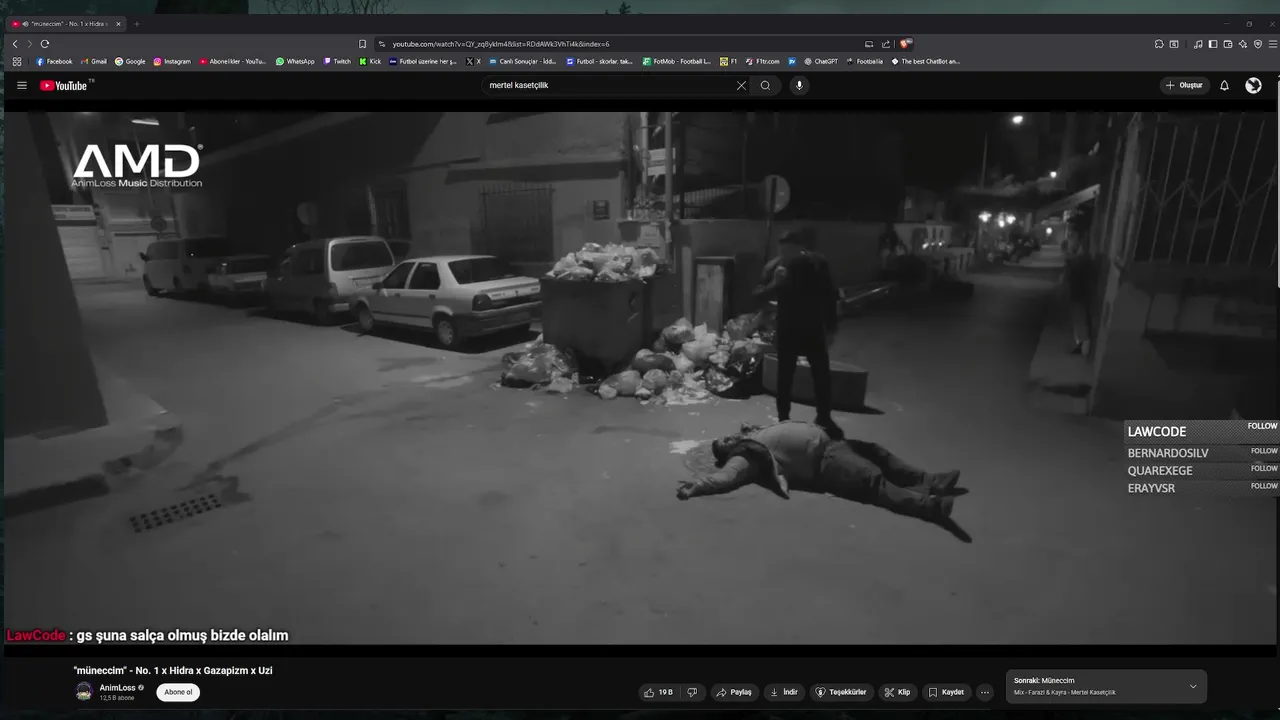Clear the search box with the X icon
Screen dimensions: 1280x720
coord(741,85)
